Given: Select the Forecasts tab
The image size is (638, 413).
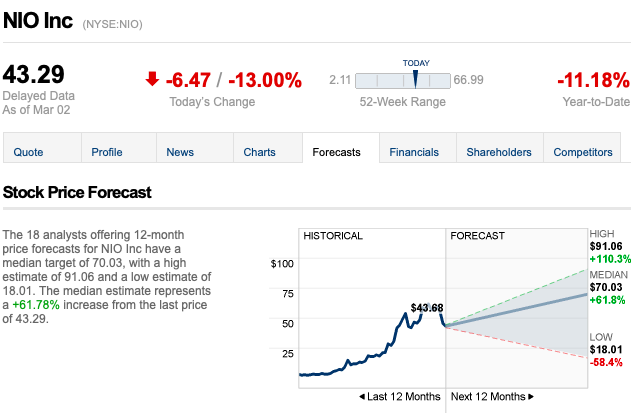Looking at the screenshot, I should point(341,148).
